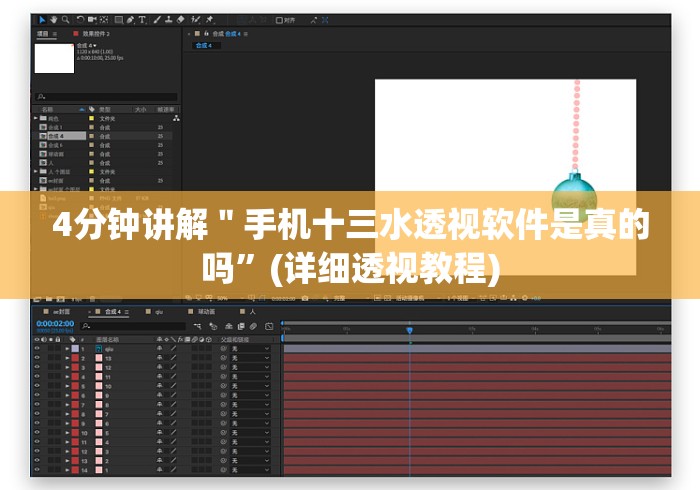Viewport: 700px width, 490px height.
Task: Select the Selection arrow tool
Action: click(x=41, y=19)
